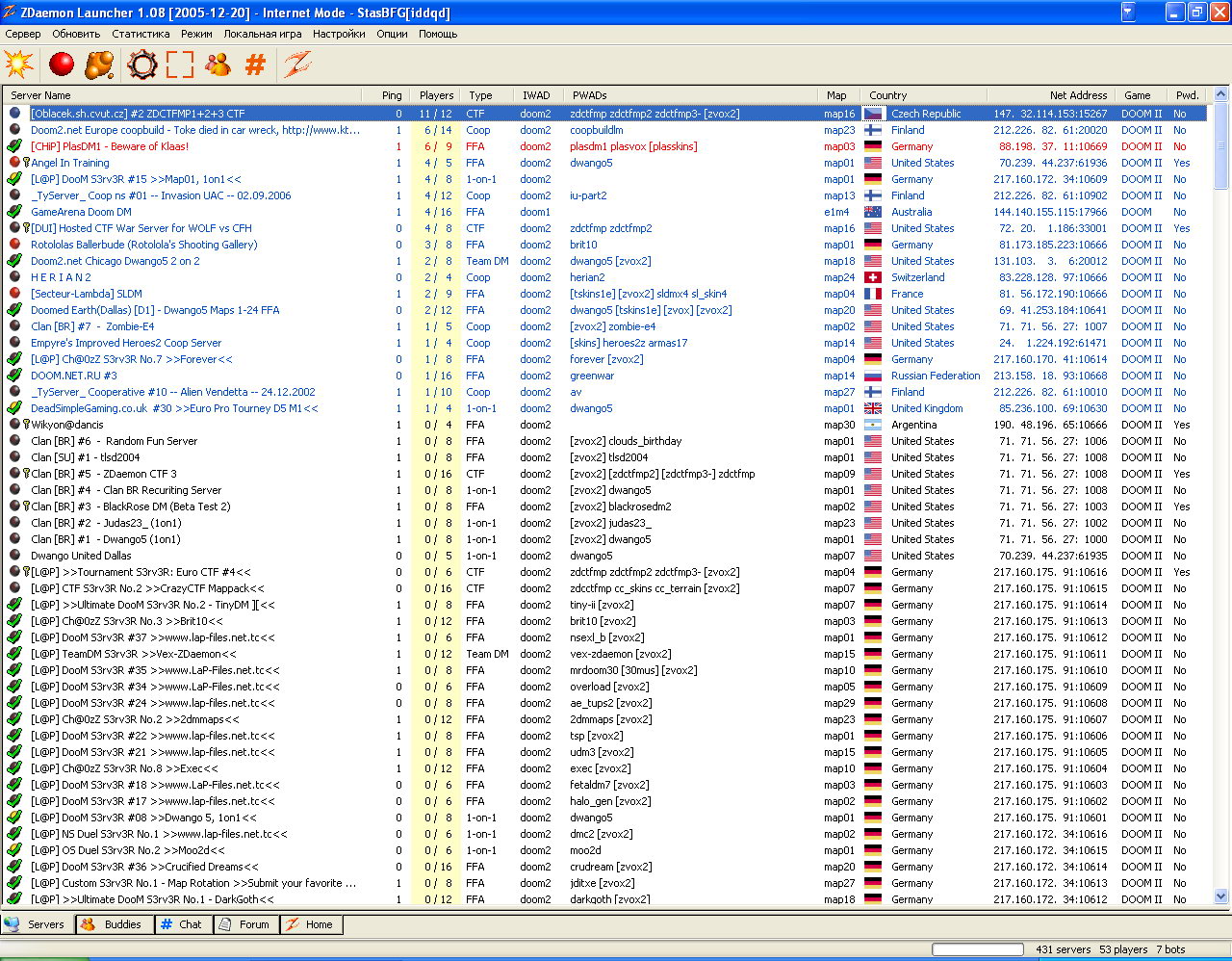Click the scrollbar down arrow in server list
The image size is (1232, 961).
(1221, 896)
